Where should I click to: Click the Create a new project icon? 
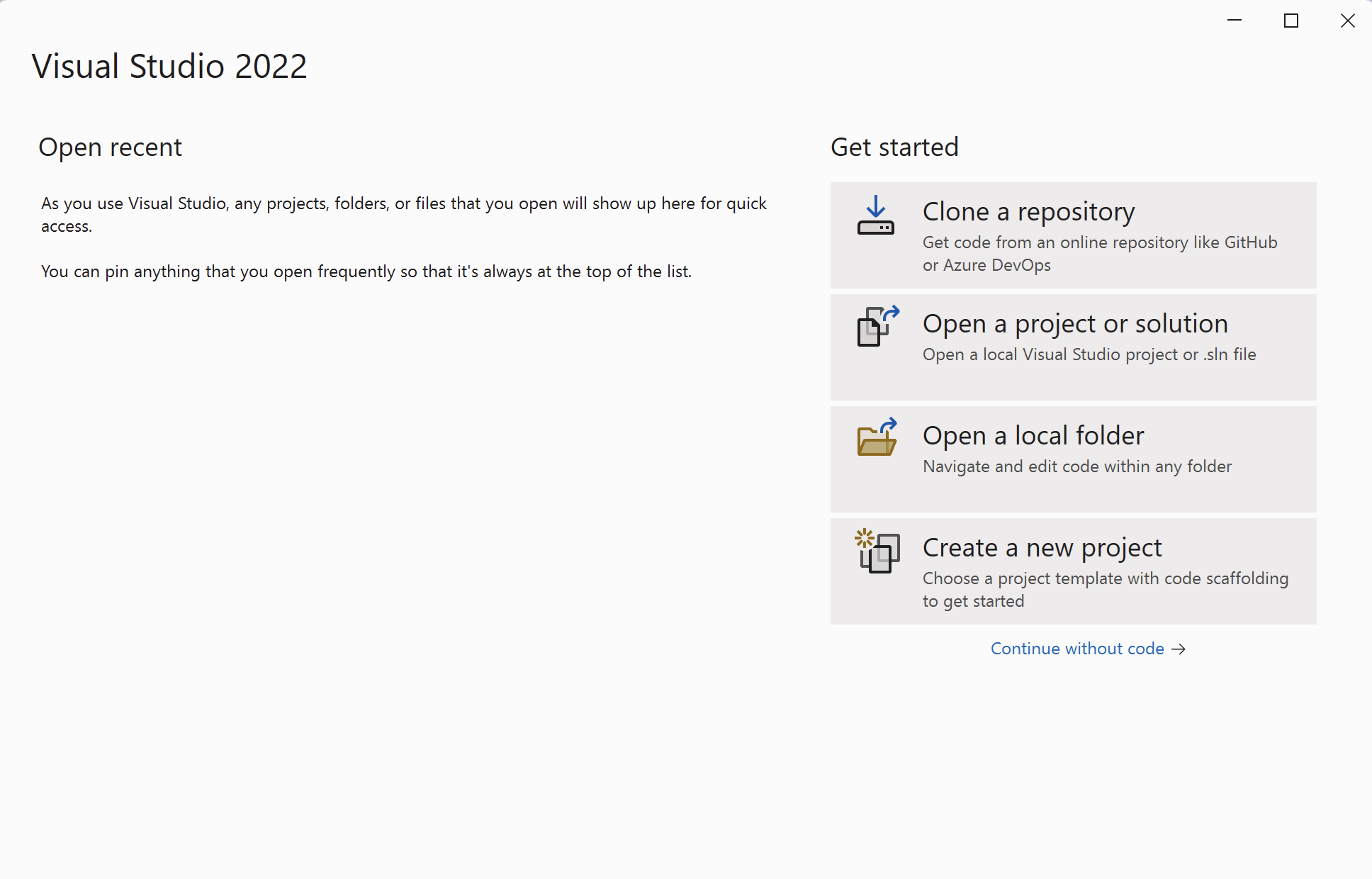877,551
